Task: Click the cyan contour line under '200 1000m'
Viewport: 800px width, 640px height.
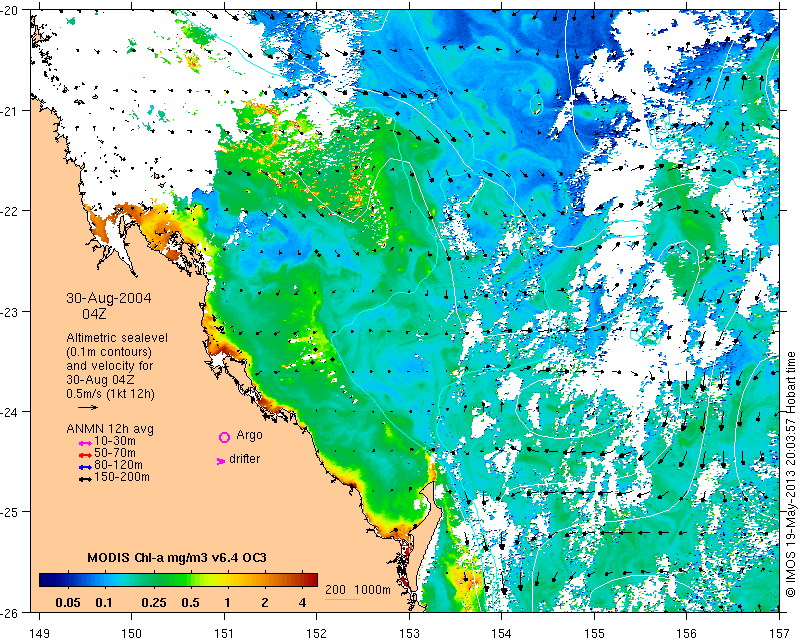Action: click(x=342, y=599)
